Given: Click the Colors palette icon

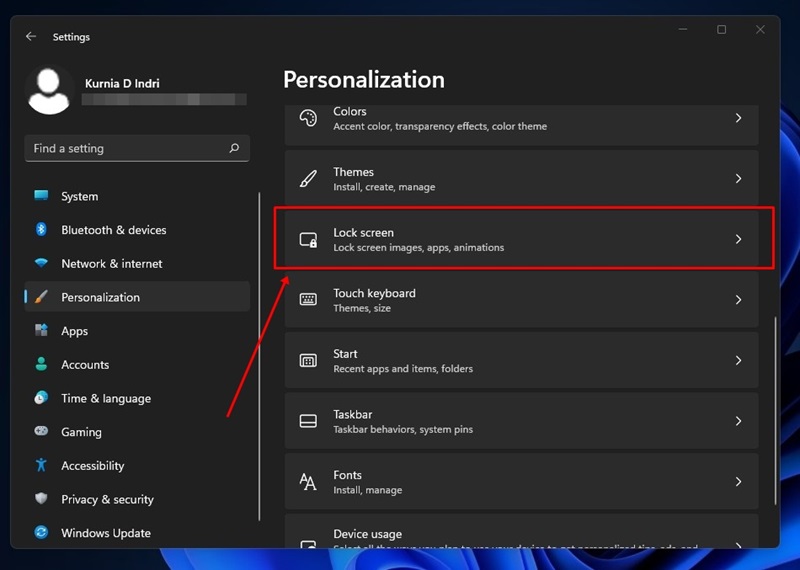Looking at the screenshot, I should tap(308, 118).
